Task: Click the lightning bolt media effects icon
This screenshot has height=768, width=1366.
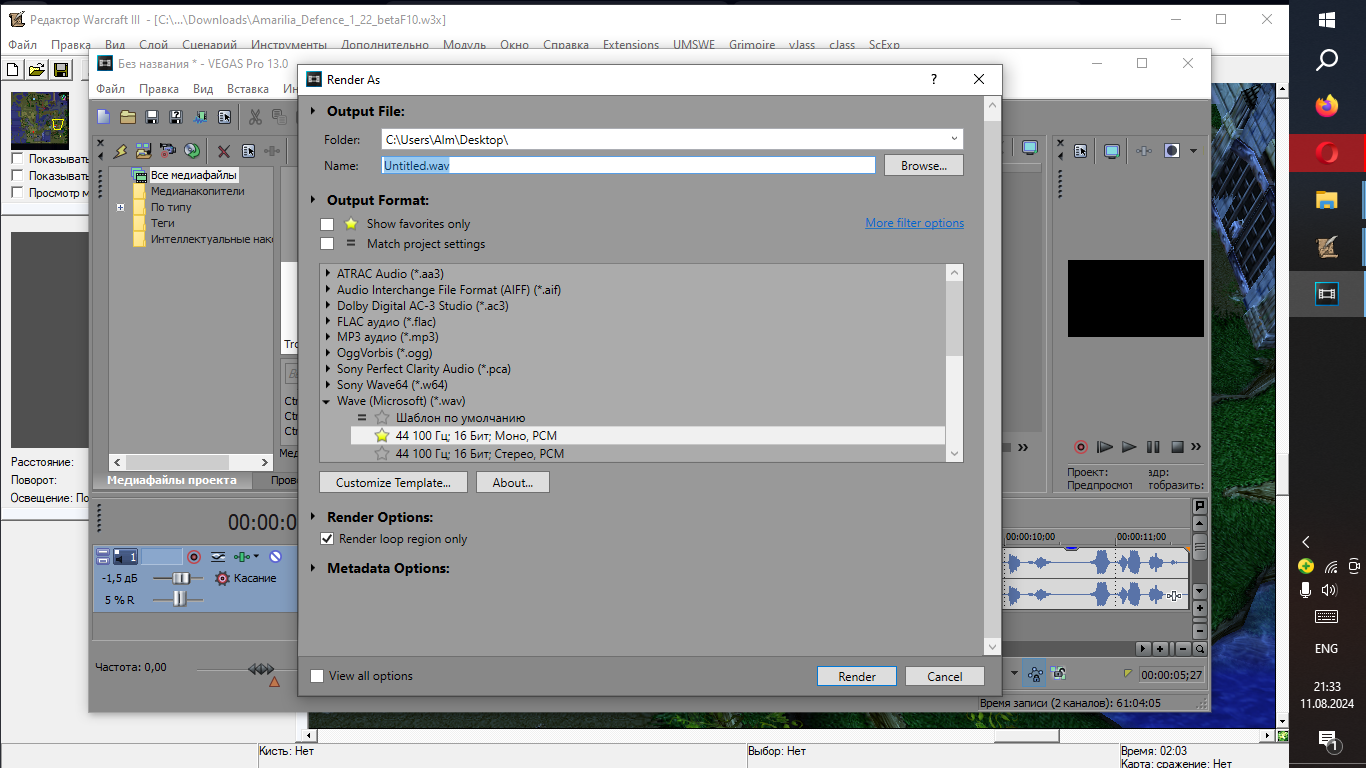Action: [120, 151]
